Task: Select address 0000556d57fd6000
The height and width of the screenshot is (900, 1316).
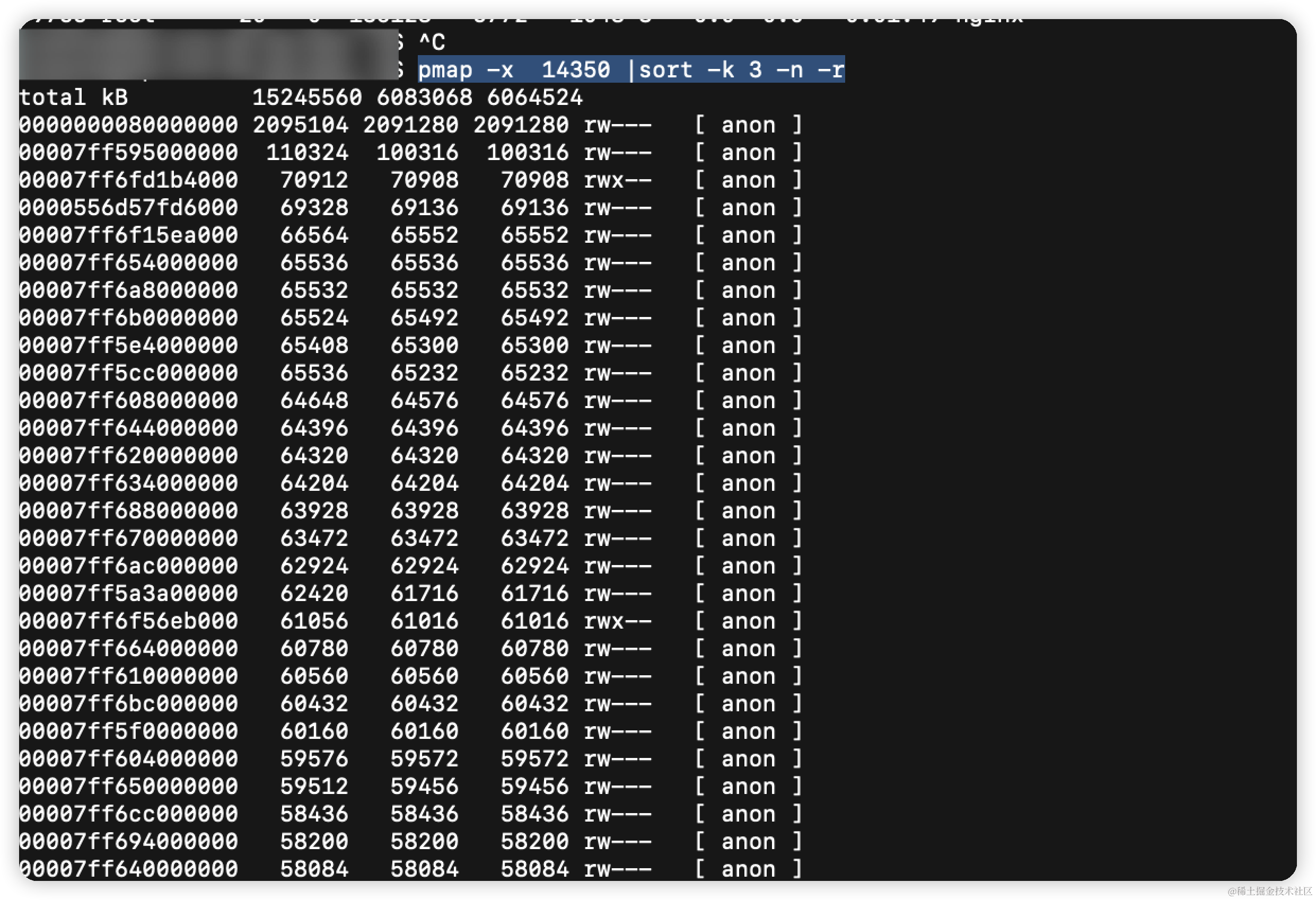Action: (128, 207)
